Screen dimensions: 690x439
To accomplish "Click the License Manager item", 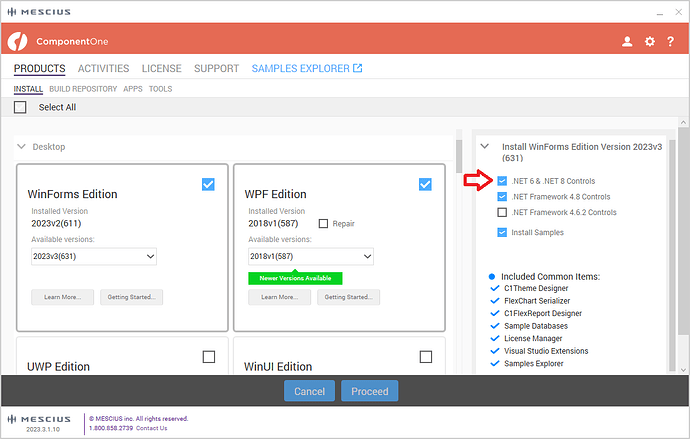I will [533, 338].
